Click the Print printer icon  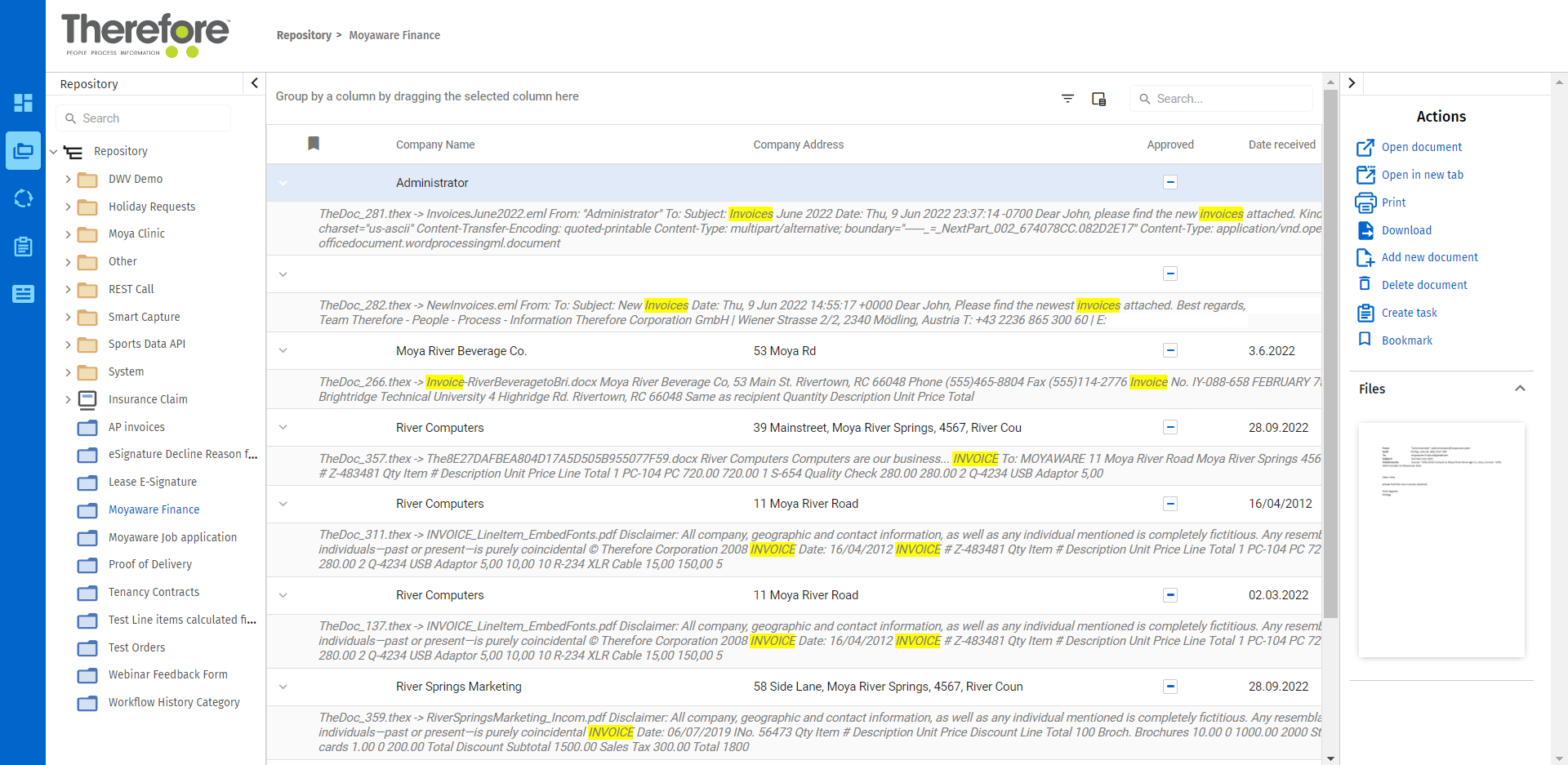coord(1365,202)
